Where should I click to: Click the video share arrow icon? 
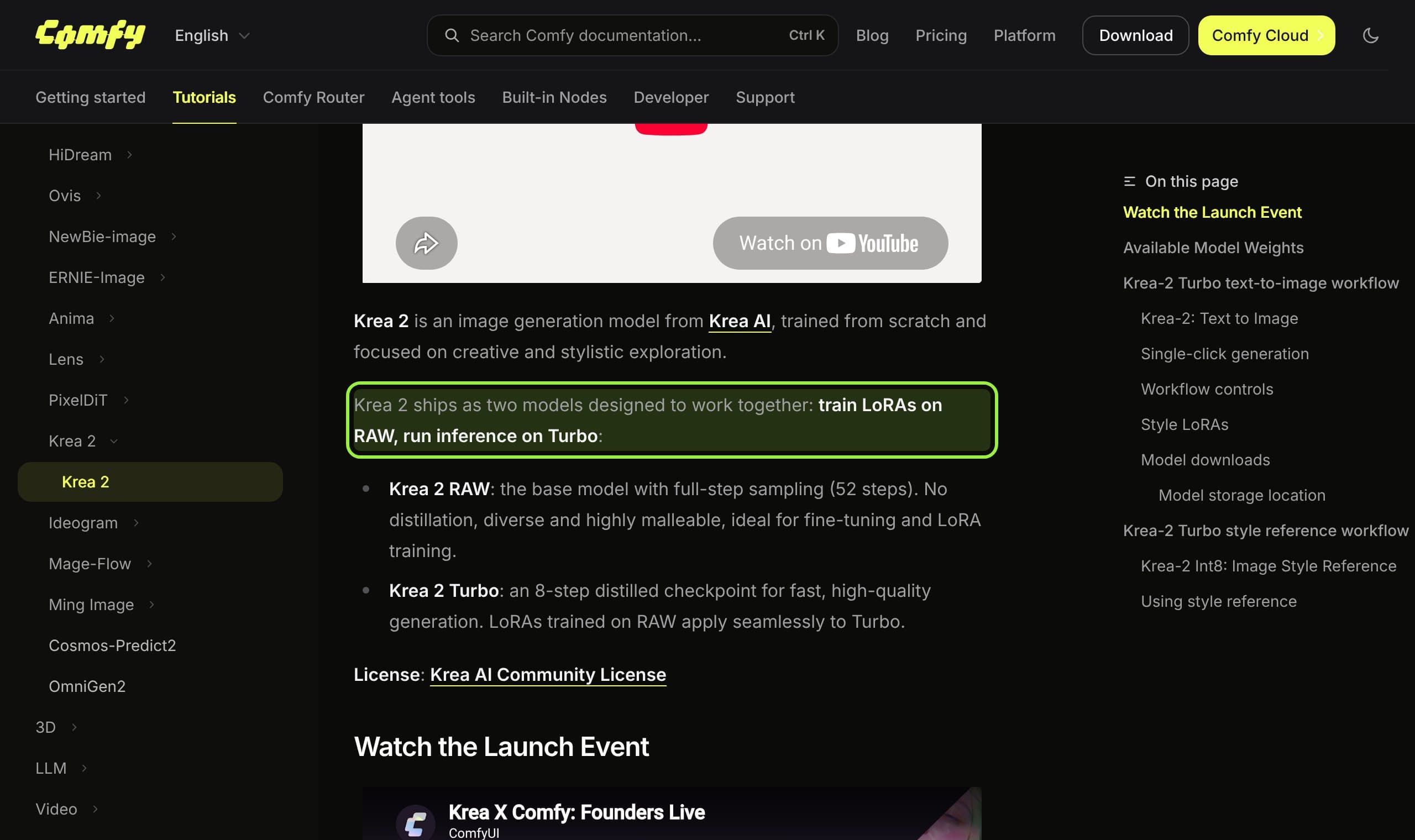[x=426, y=243]
